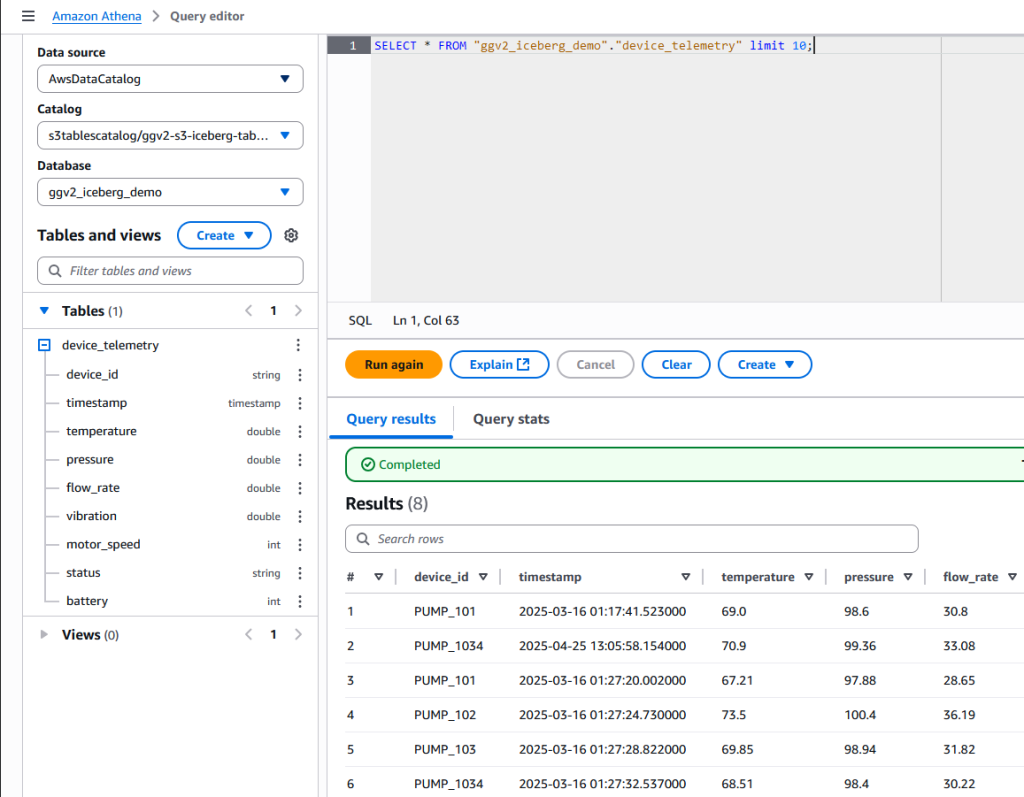Open the options menu for status column
This screenshot has height=797, width=1024.
click(297, 573)
